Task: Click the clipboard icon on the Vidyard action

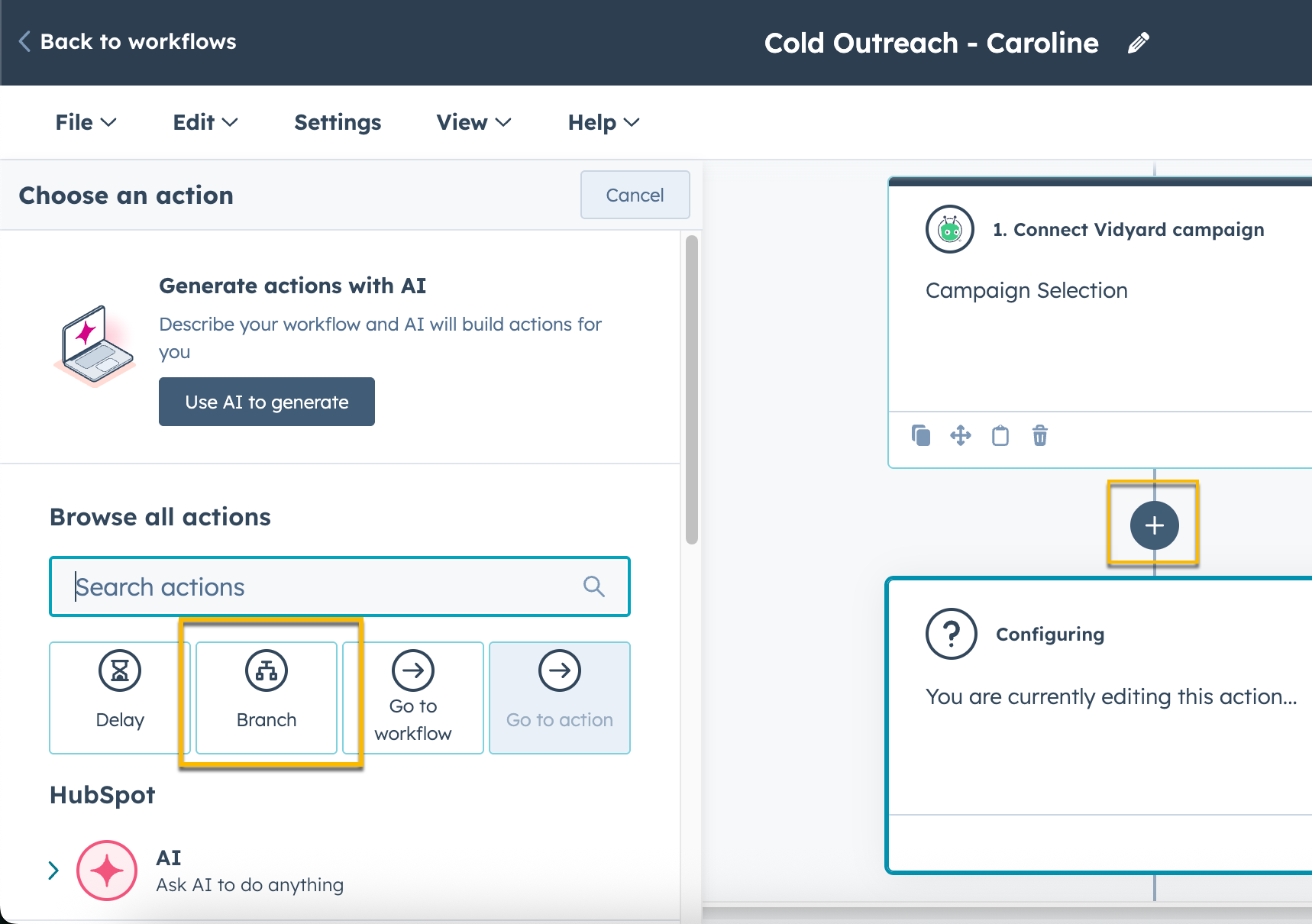Action: (x=1000, y=435)
